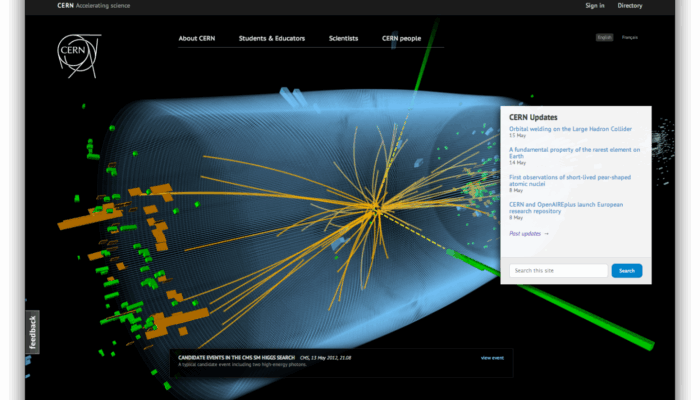Select the Scientists menu item

click(343, 38)
